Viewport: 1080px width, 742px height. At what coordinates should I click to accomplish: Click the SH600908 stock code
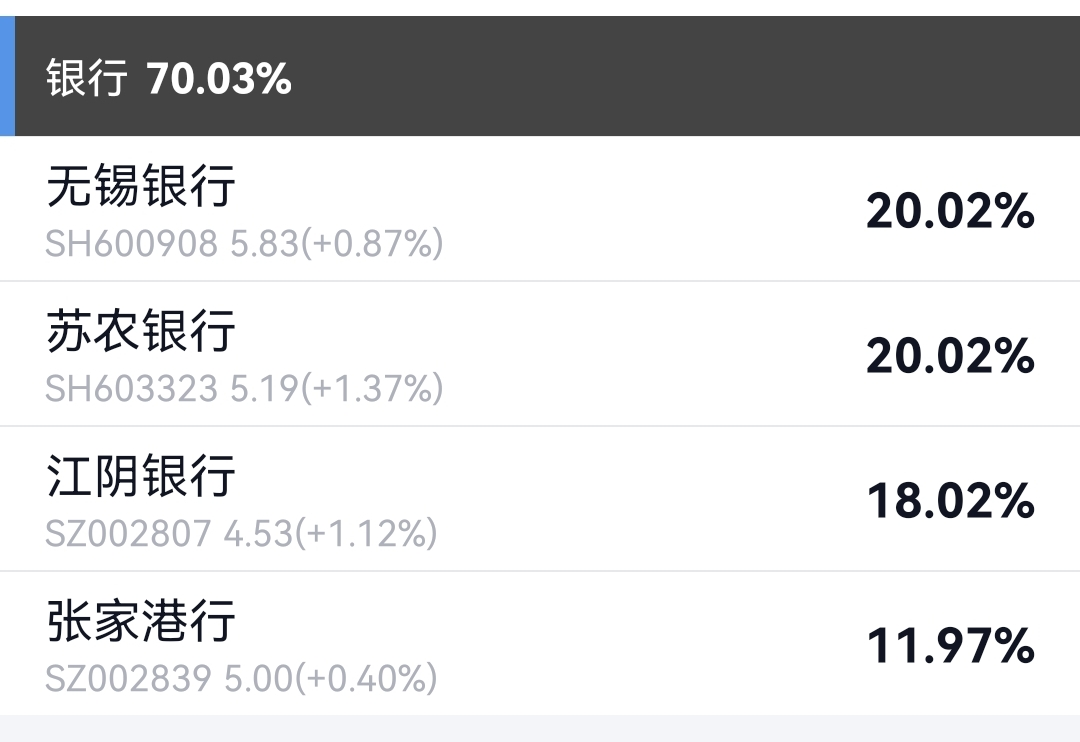[x=131, y=244]
